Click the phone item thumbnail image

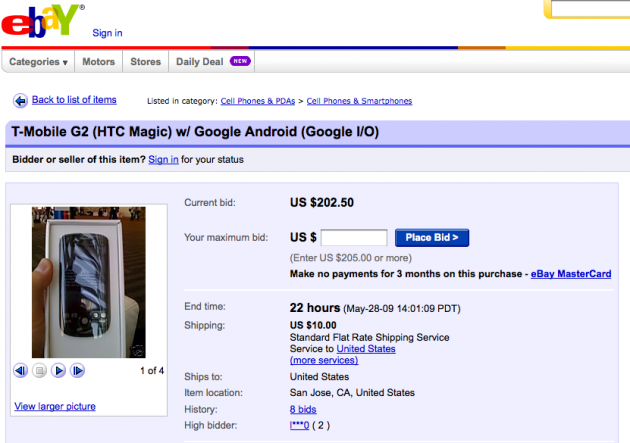pyautogui.click(x=88, y=282)
